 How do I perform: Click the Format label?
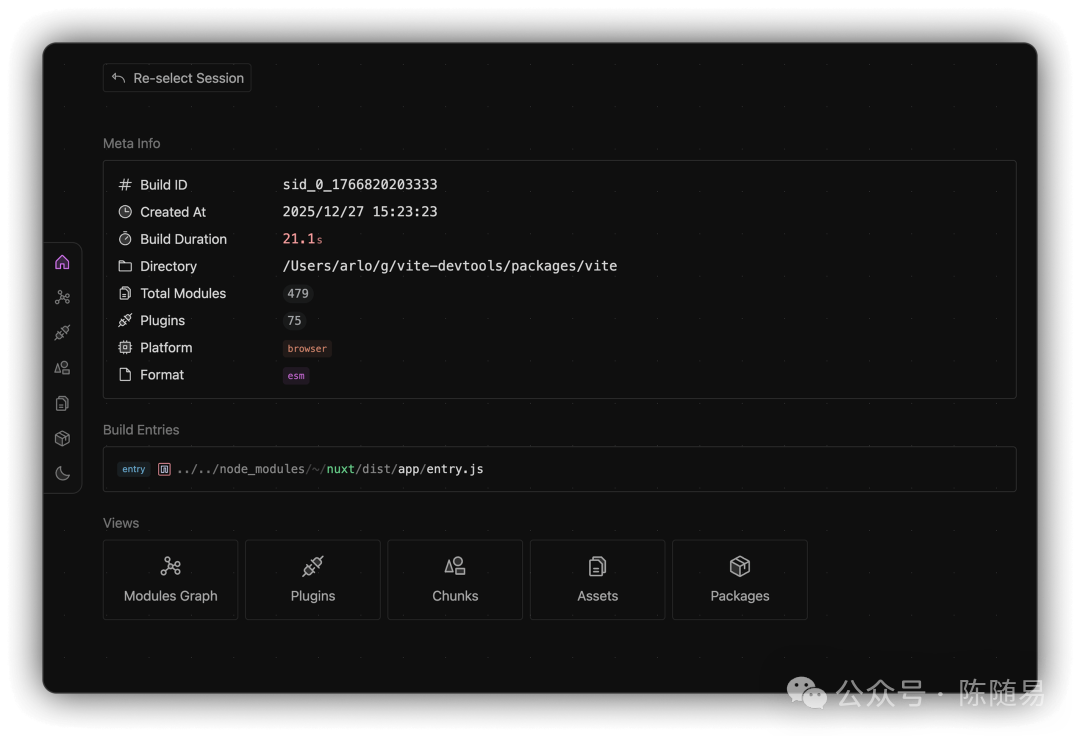(x=162, y=375)
